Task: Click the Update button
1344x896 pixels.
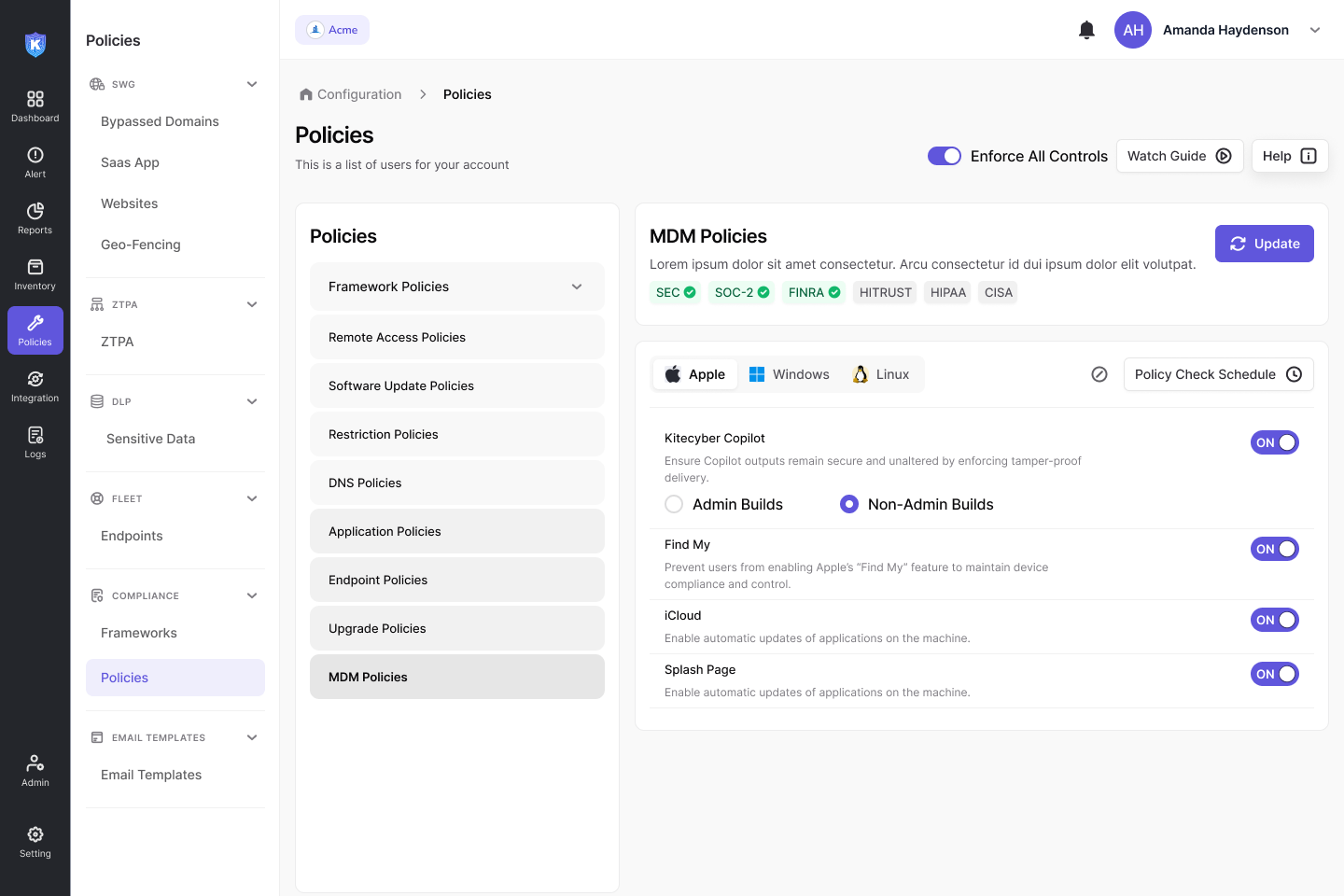Action: click(1264, 244)
